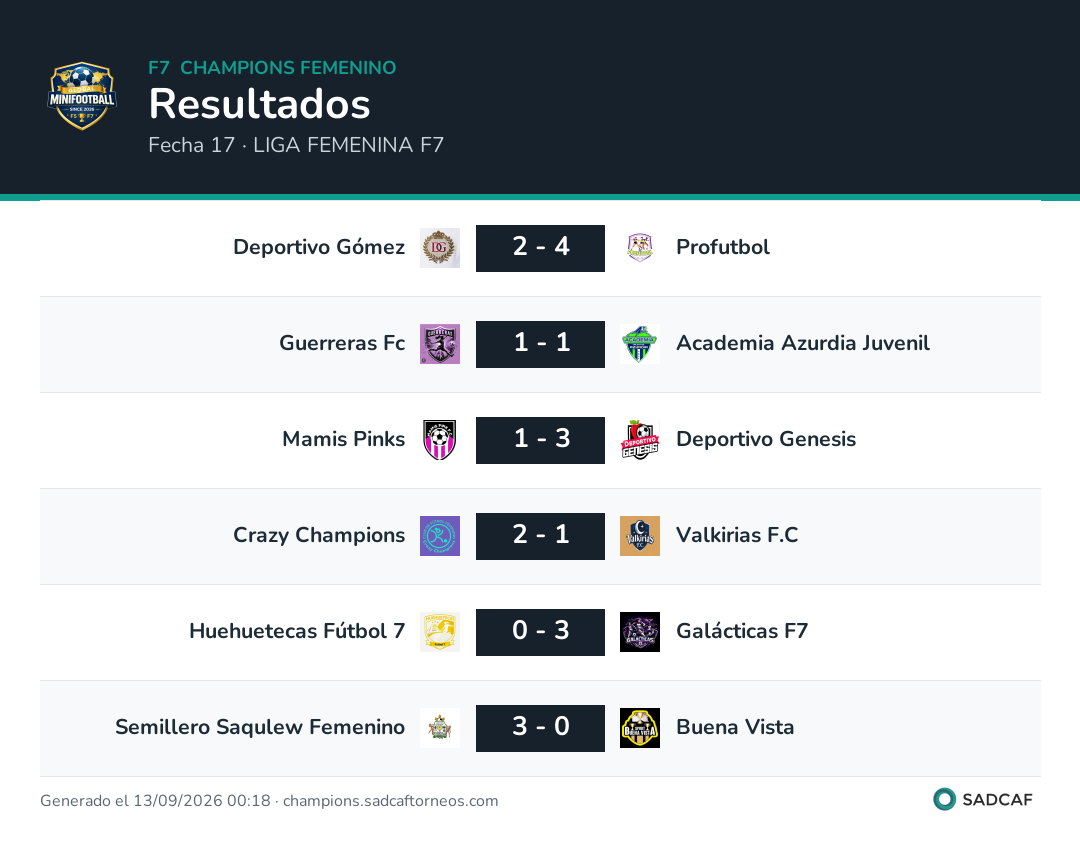Click the Academia Azurdia Juvenil crest

640,344
